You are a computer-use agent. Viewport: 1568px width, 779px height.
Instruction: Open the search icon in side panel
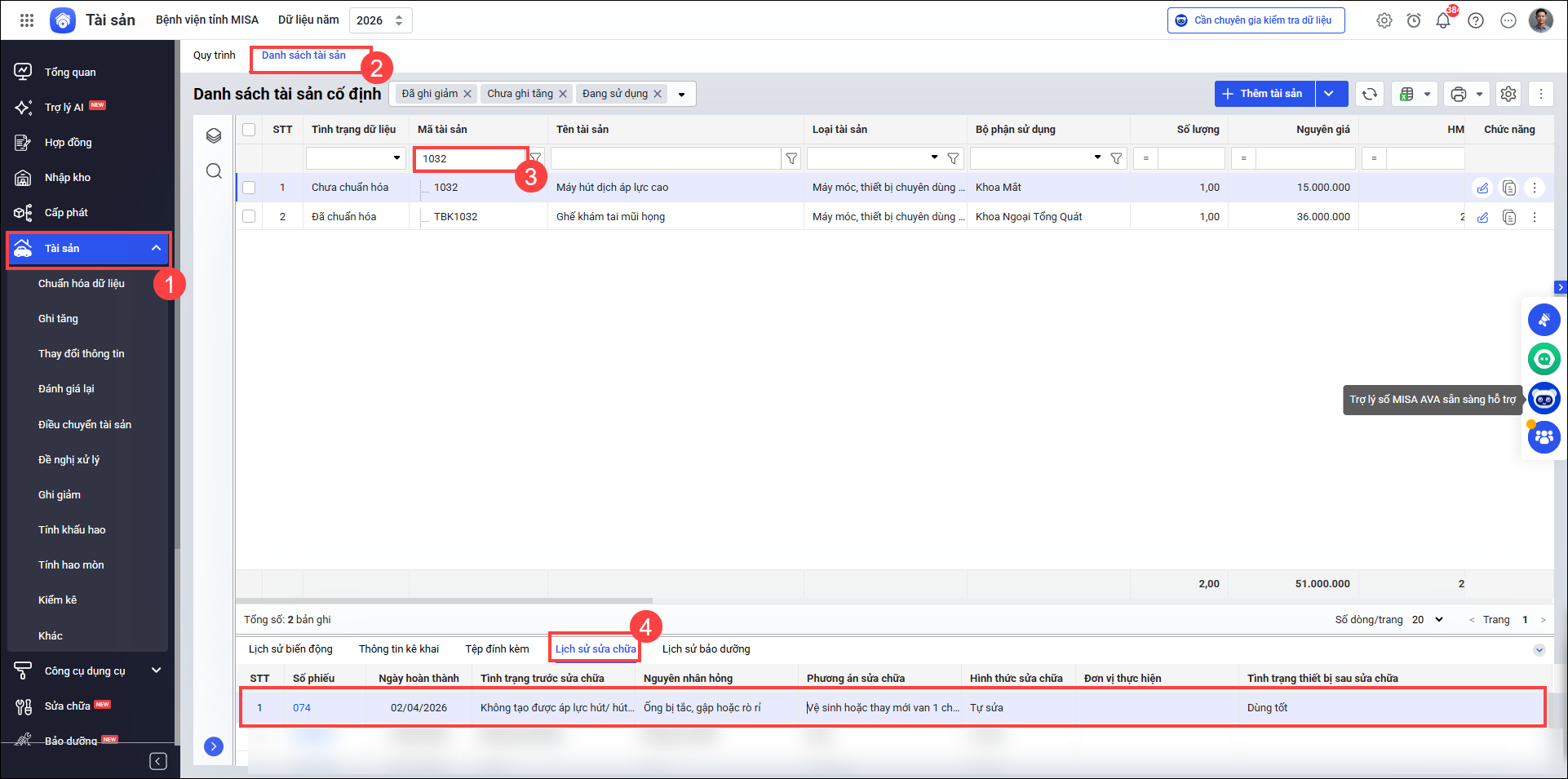[214, 170]
